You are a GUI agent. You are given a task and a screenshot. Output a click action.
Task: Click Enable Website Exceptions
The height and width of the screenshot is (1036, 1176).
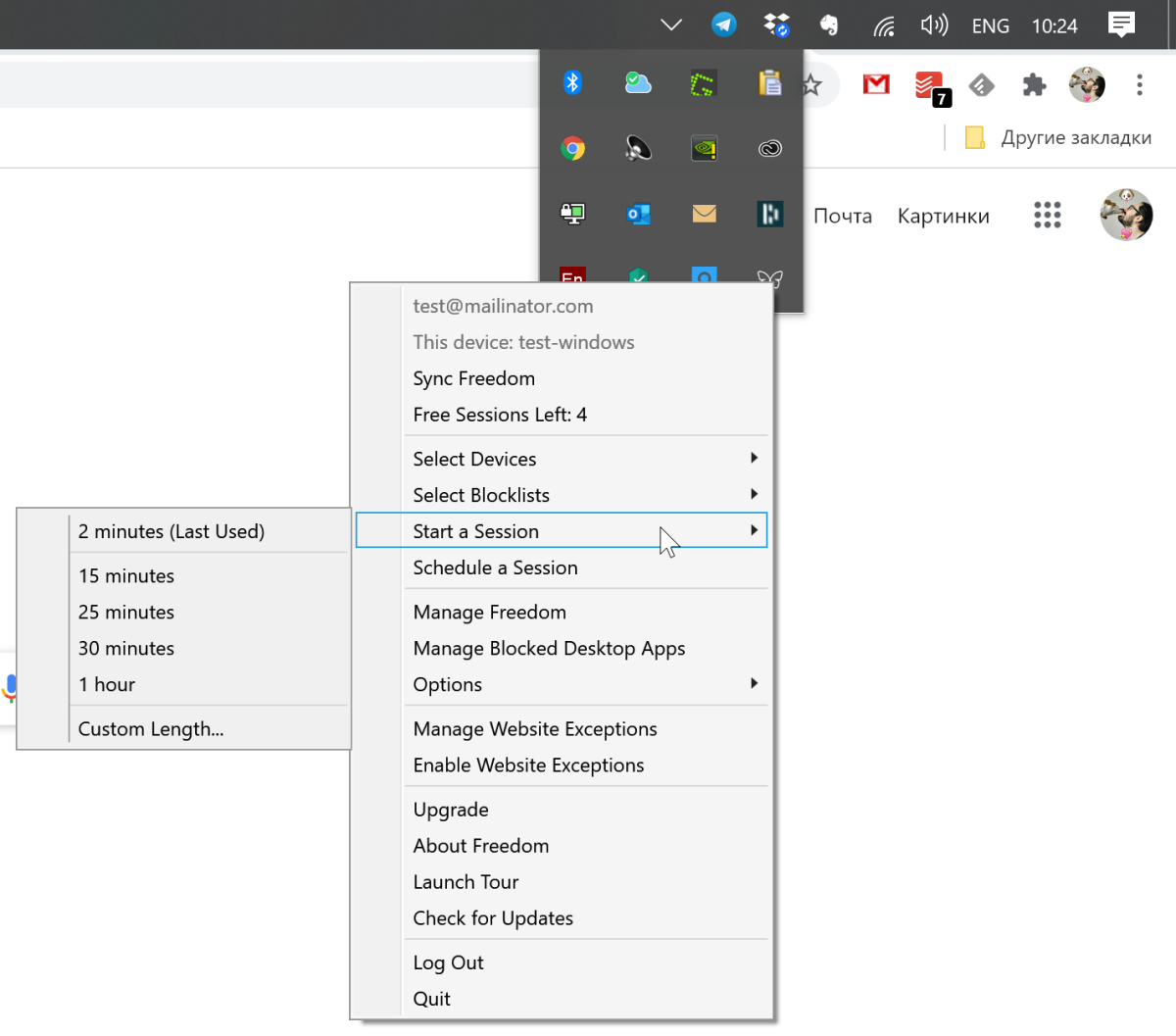(x=562, y=765)
